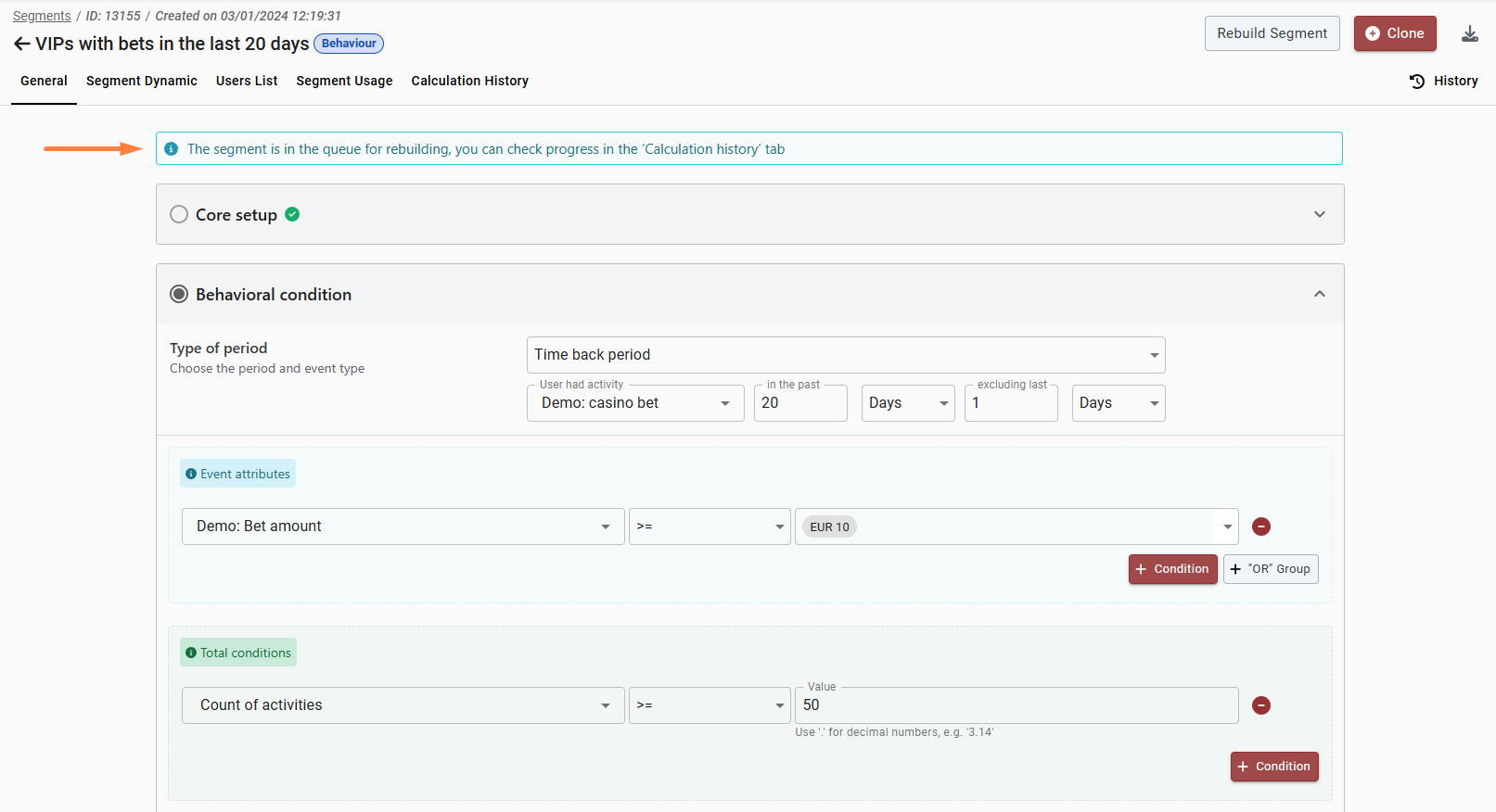Screen dimensions: 1496x812
Task: Open the Time back period dropdown
Action: point(846,355)
